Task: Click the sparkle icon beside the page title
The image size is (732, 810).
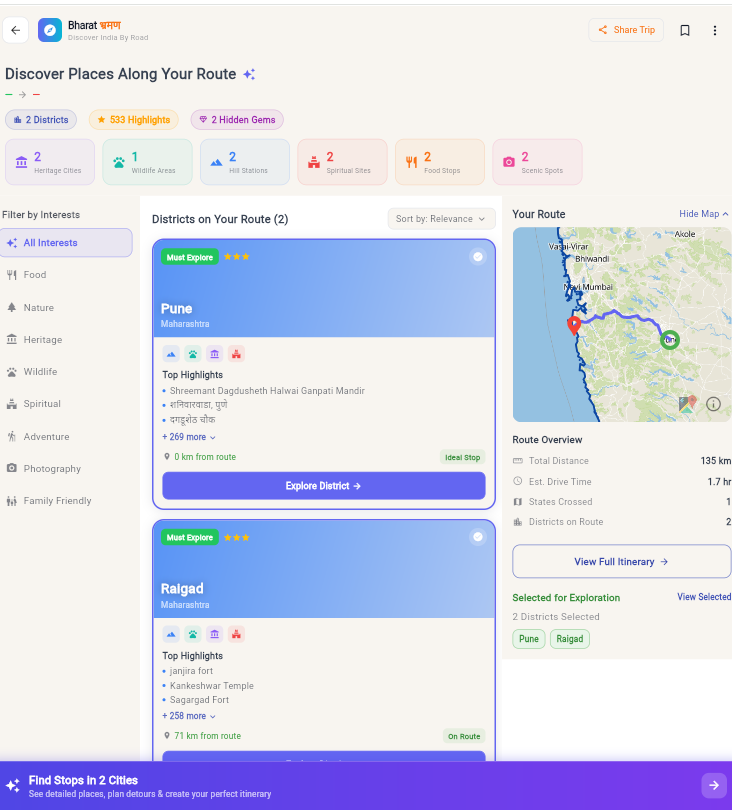Action: click(249, 74)
